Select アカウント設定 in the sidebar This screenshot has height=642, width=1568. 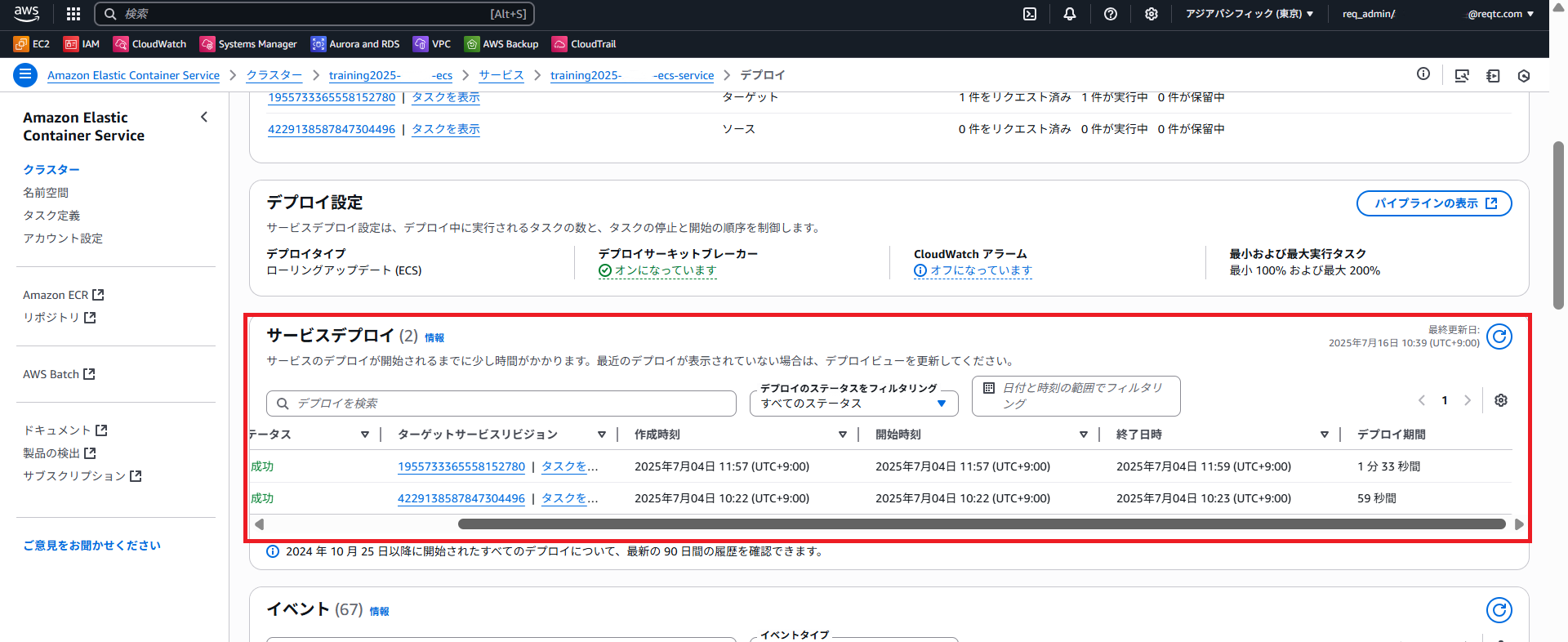(x=63, y=239)
